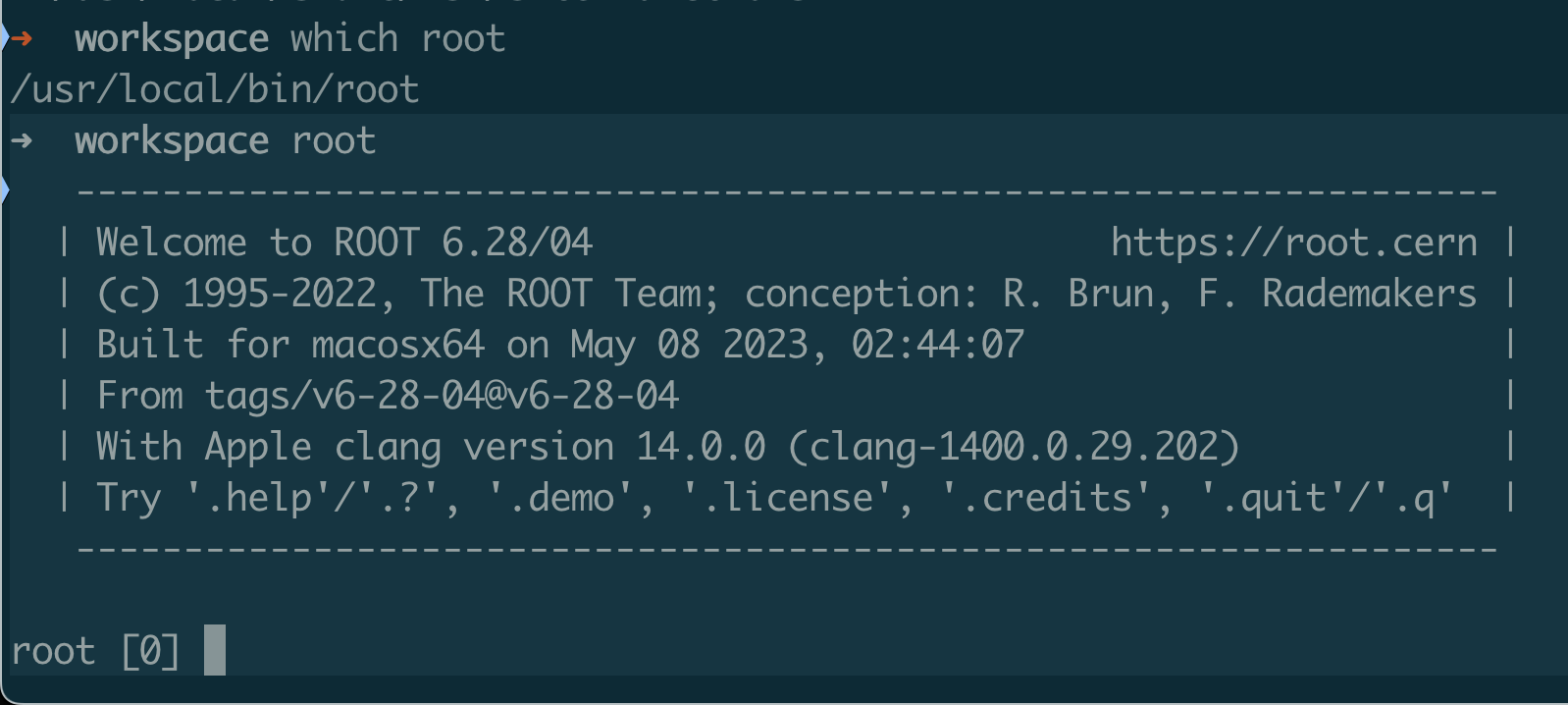Click the orange prompt arrow before 'which root'
This screenshot has width=1568, height=705.
(22, 39)
